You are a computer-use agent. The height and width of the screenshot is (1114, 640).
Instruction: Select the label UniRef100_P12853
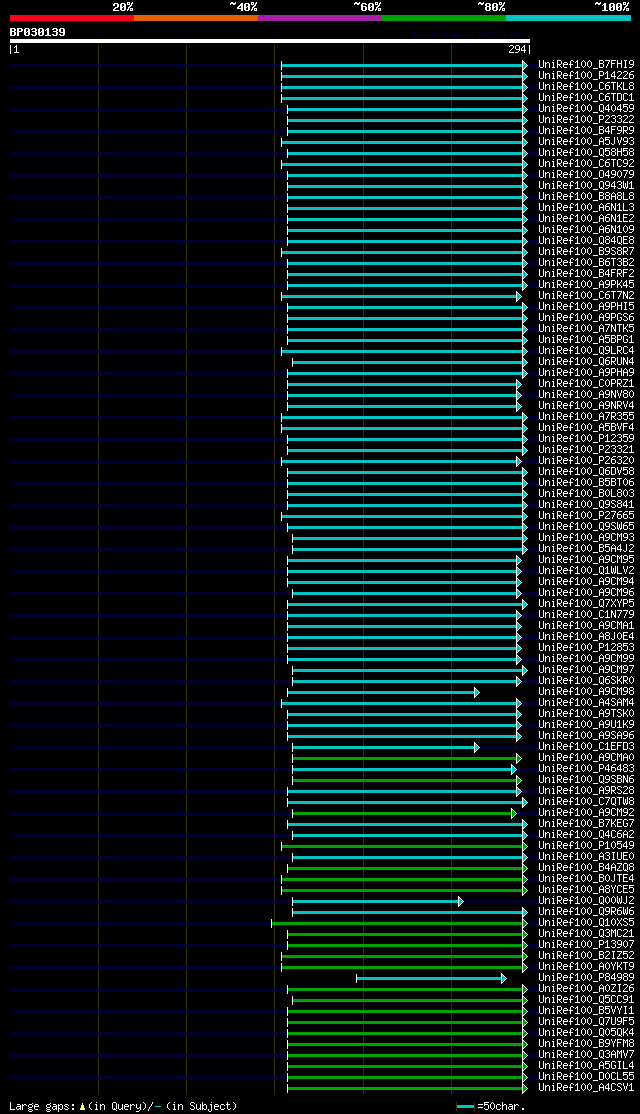pos(586,648)
